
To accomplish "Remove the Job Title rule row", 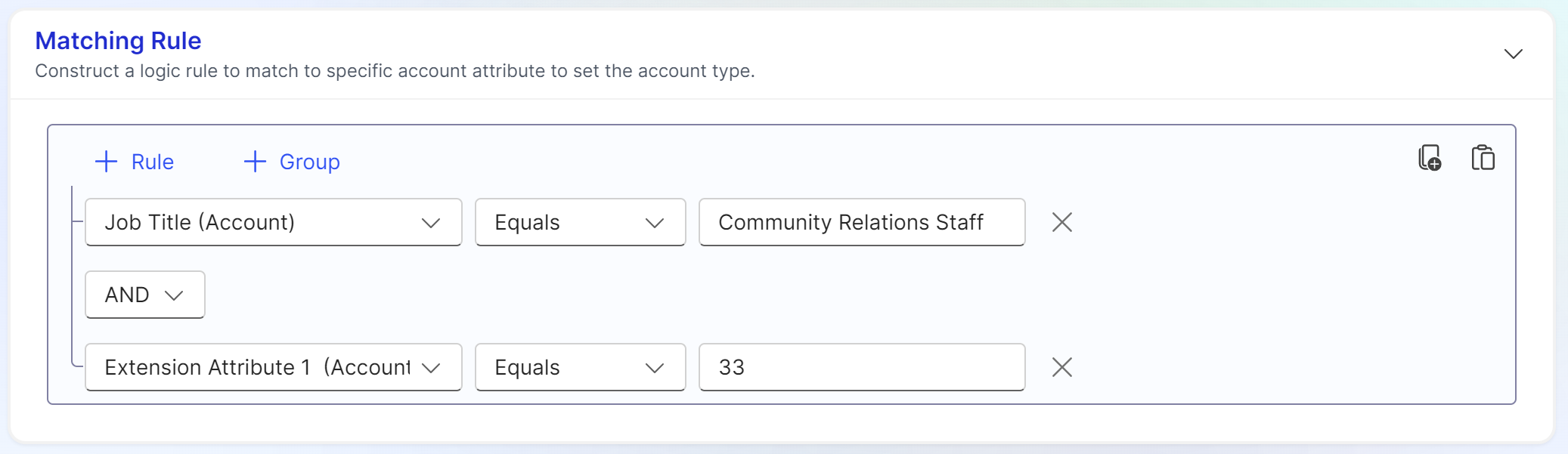I will coord(1062,222).
